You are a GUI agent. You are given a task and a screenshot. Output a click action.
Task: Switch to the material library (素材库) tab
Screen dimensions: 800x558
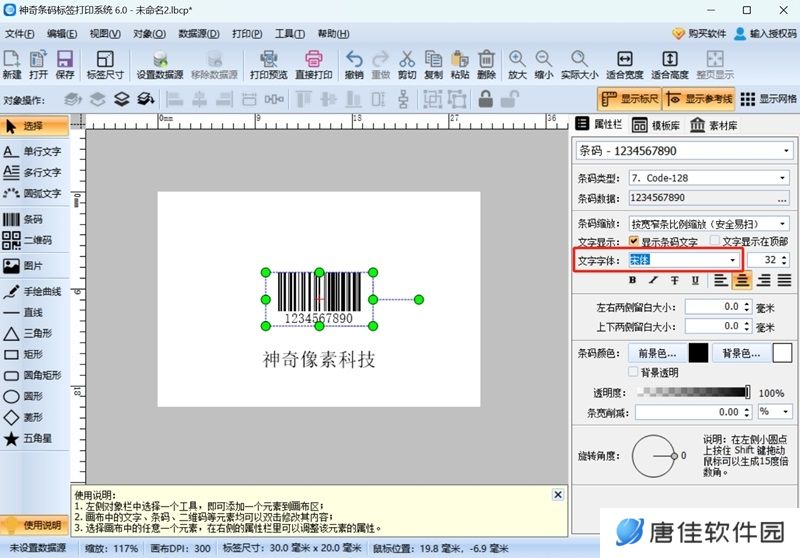coord(714,125)
